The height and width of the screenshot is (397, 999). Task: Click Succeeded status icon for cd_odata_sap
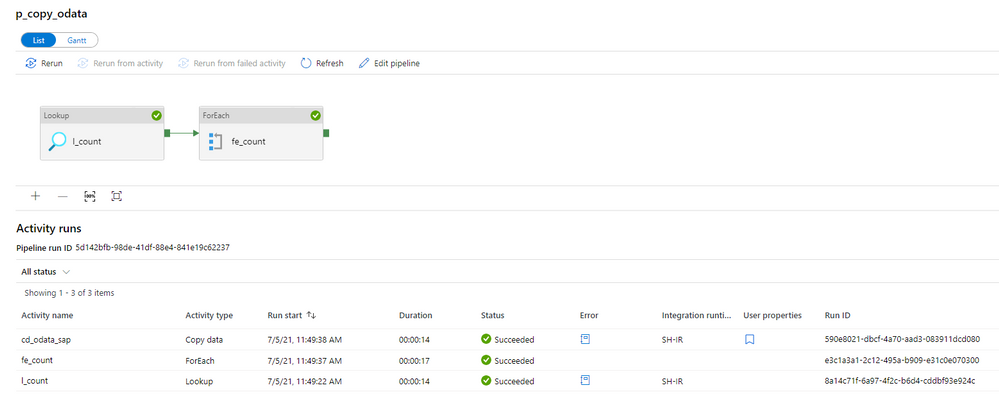485,339
